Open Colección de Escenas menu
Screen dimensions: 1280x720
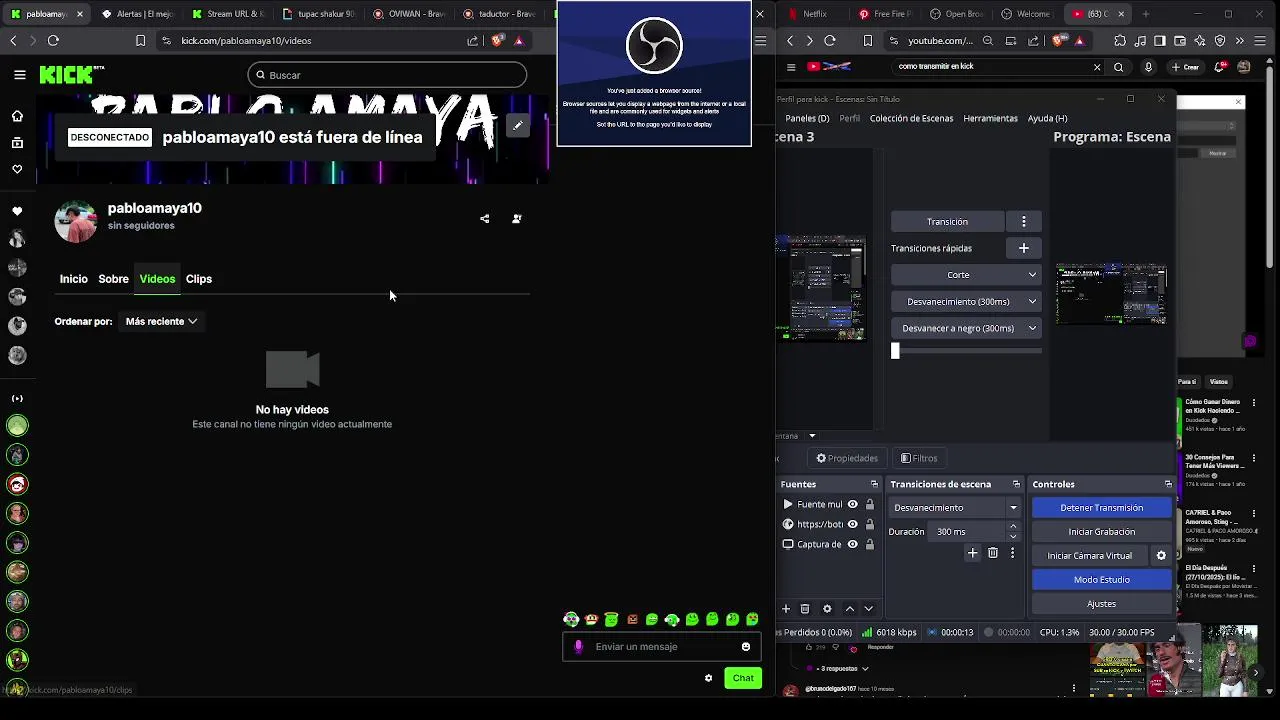pos(911,118)
